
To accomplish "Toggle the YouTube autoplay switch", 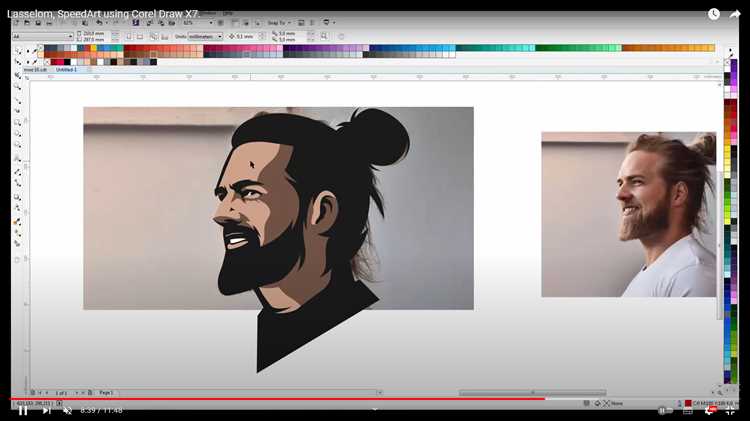I will [x=665, y=410].
